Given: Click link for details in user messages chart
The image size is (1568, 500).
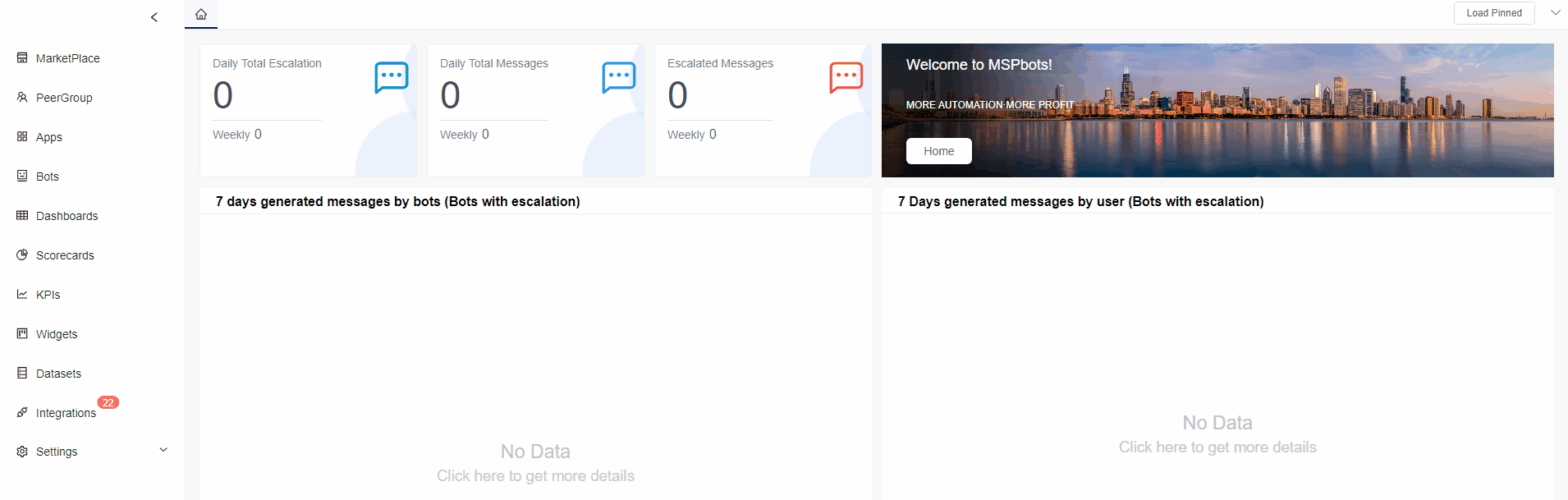Looking at the screenshot, I should (x=1217, y=447).
